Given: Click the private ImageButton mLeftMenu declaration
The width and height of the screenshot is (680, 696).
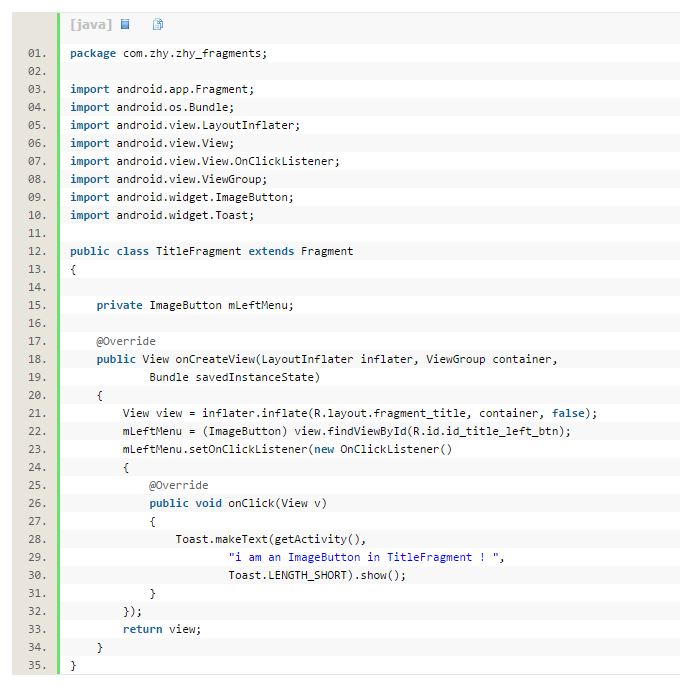Looking at the screenshot, I should click(195, 305).
